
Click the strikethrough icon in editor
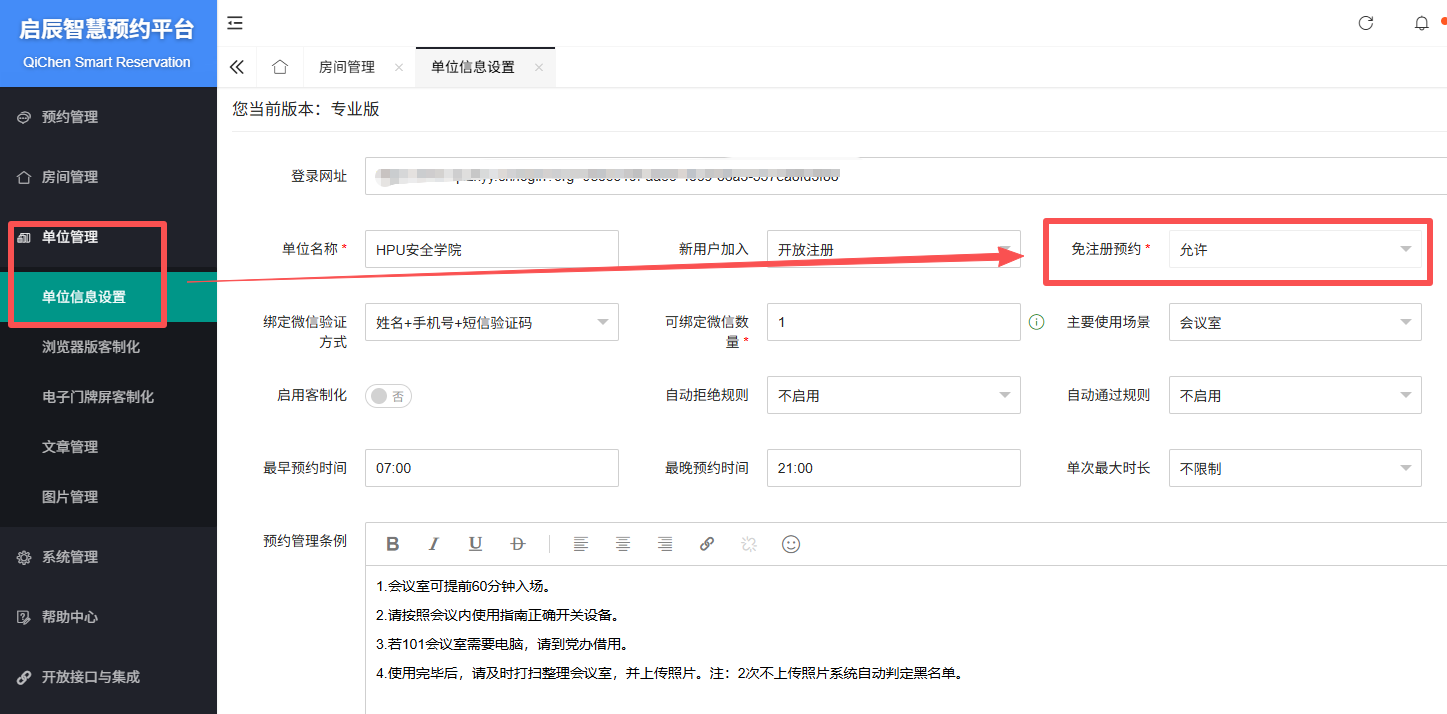pyautogui.click(x=517, y=544)
